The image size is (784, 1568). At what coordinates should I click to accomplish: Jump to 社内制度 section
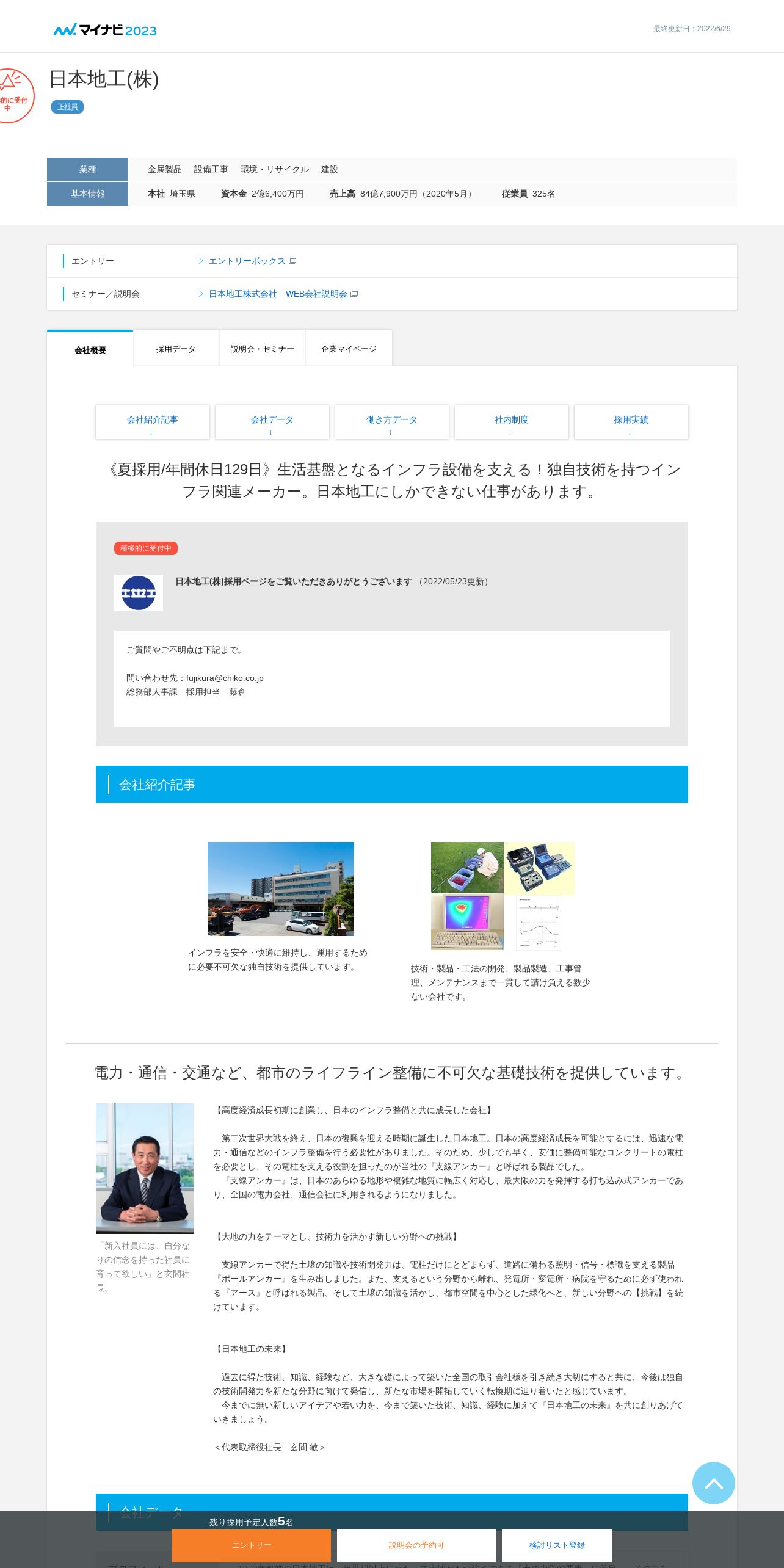tap(512, 422)
